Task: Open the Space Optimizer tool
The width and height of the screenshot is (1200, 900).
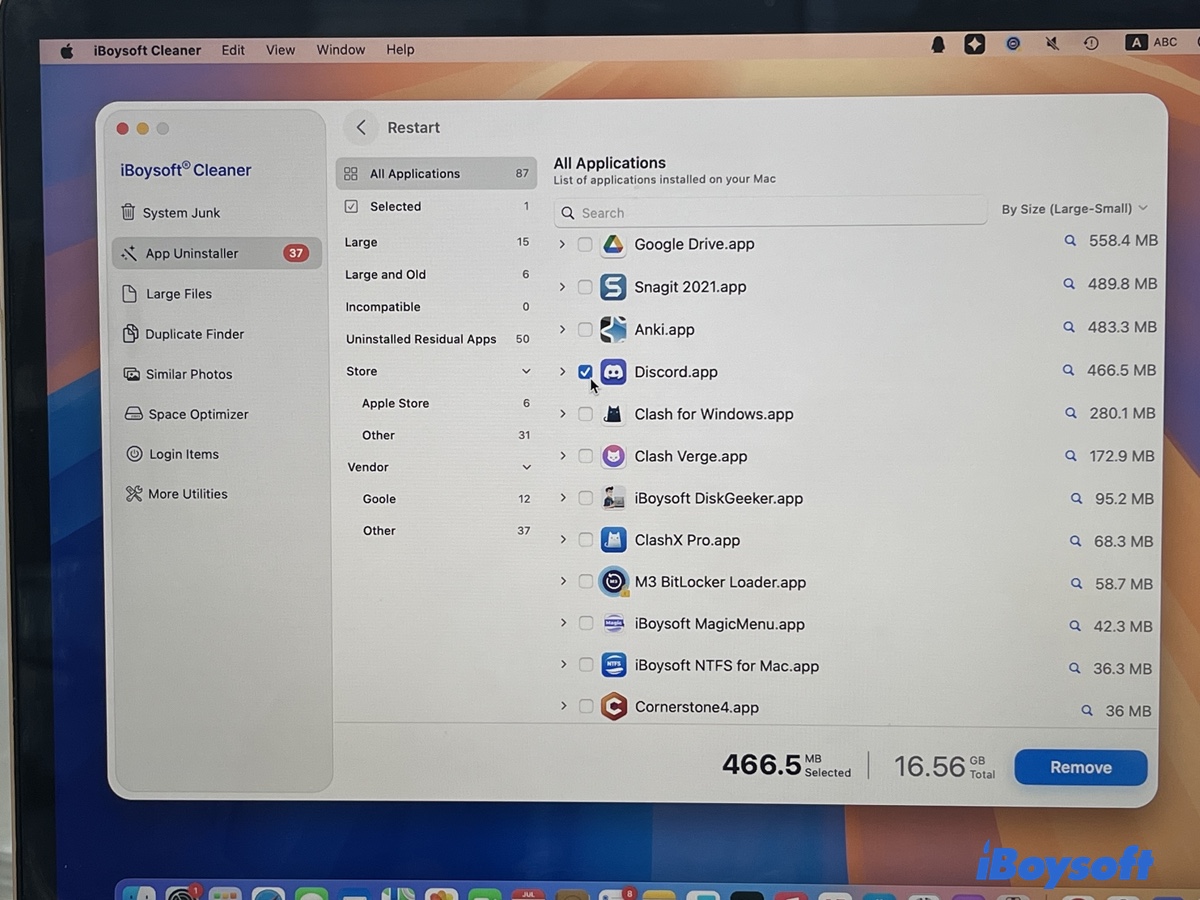Action: pyautogui.click(x=185, y=414)
